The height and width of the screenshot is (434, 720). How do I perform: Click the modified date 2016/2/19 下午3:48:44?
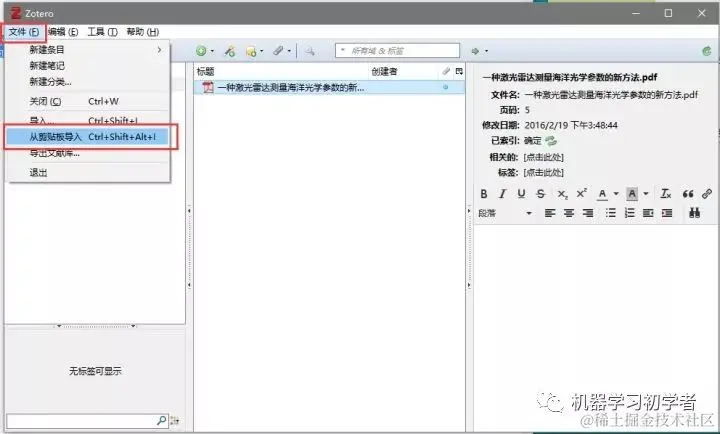pos(571,125)
